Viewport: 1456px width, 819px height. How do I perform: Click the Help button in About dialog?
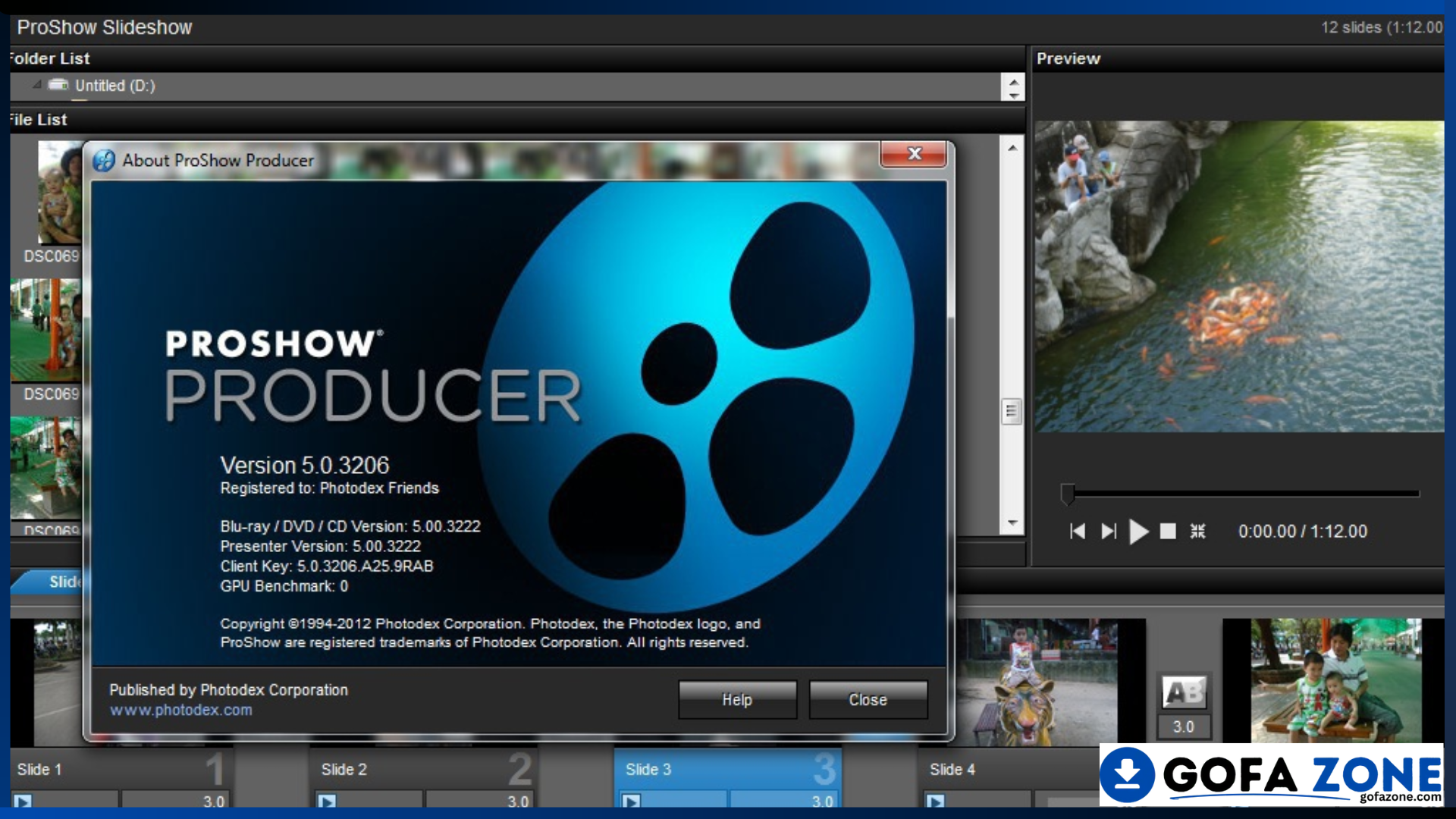737,699
